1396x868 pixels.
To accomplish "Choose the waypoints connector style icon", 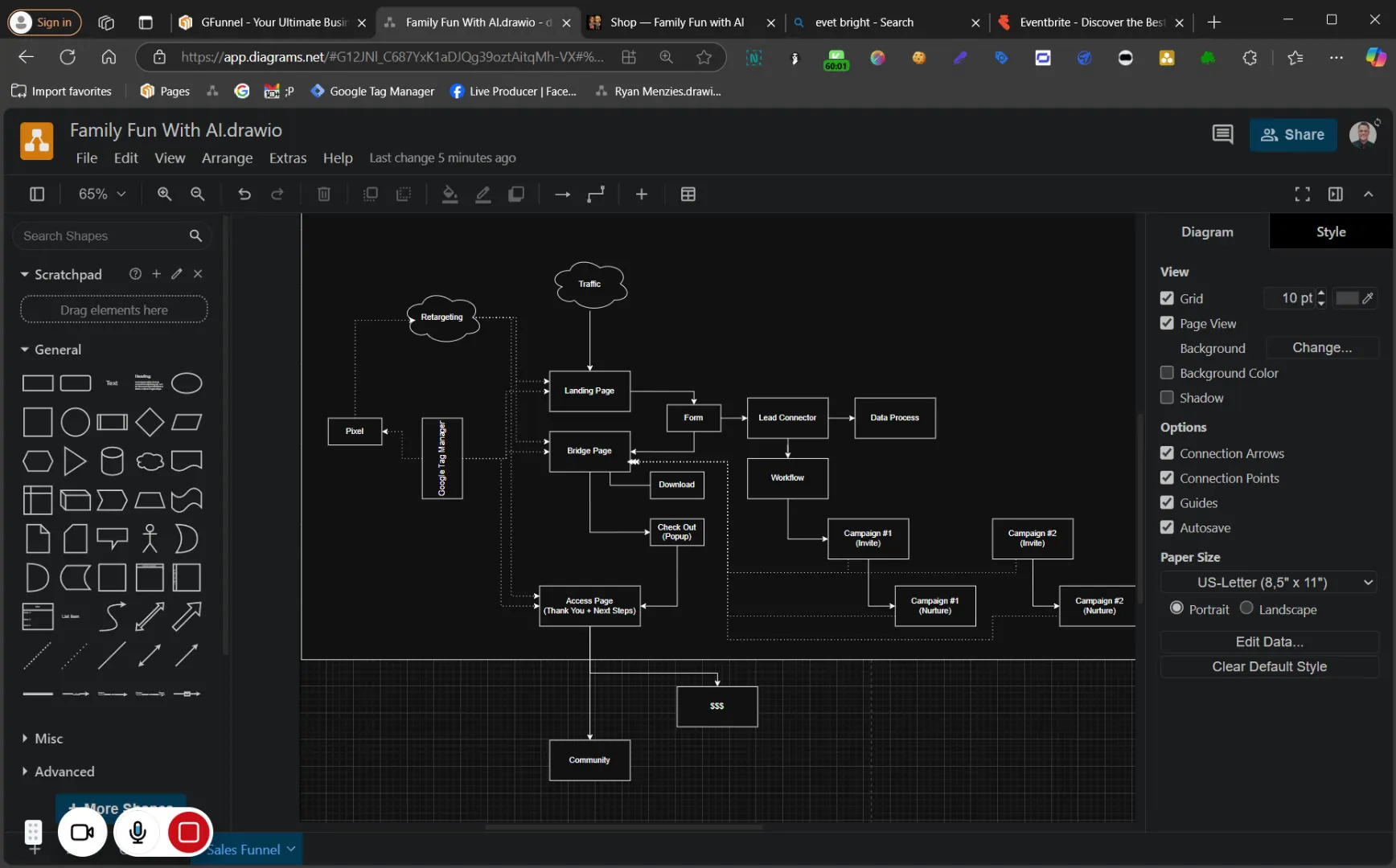I will pyautogui.click(x=596, y=194).
